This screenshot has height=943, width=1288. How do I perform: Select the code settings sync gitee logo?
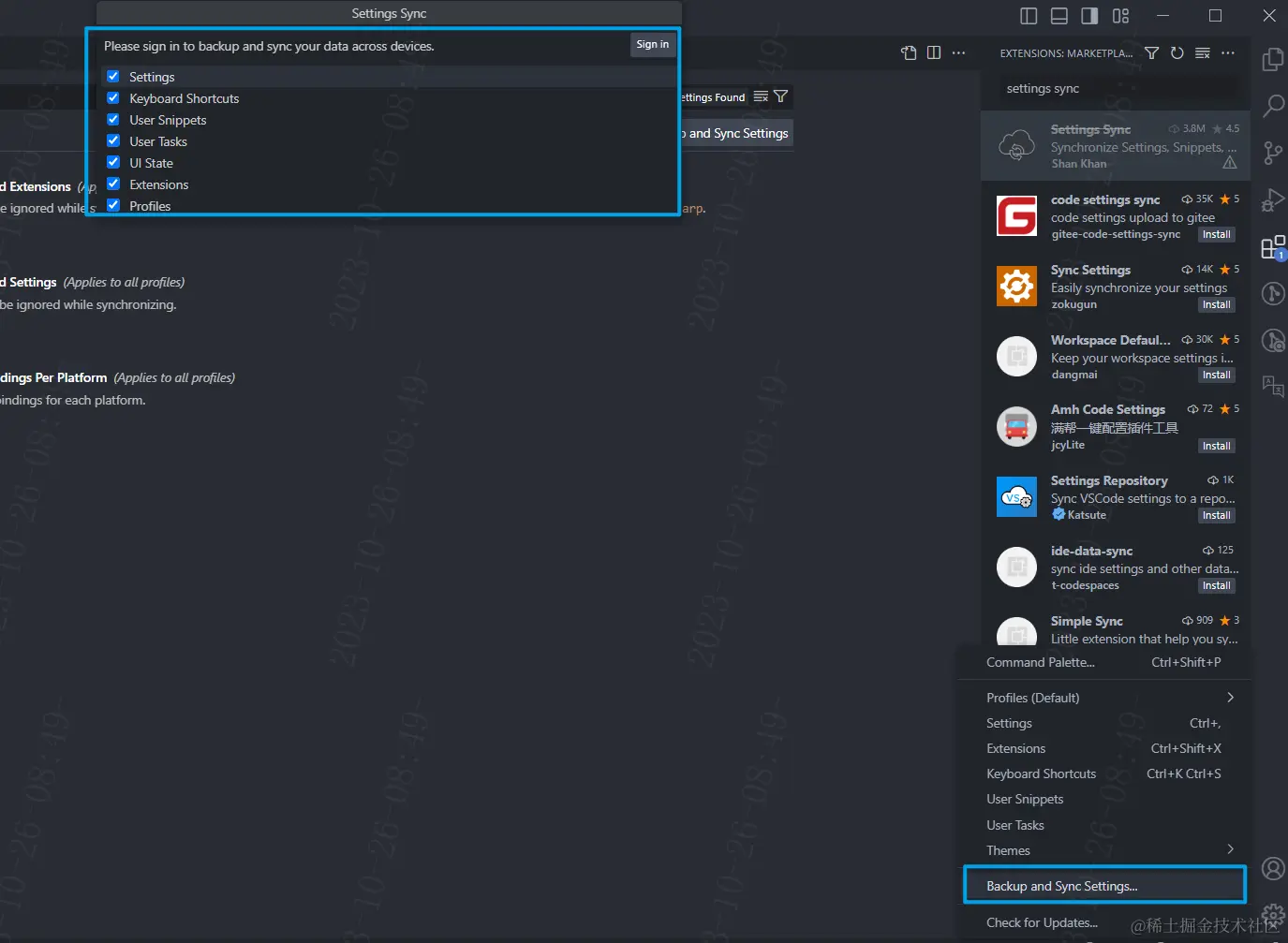point(1016,216)
